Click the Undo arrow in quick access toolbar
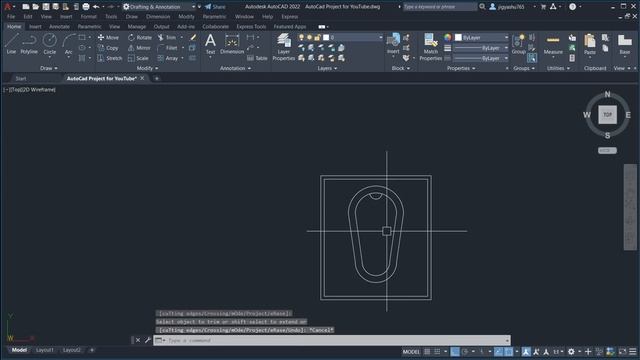Viewport: 640px width, 360px height. tap(96, 7)
